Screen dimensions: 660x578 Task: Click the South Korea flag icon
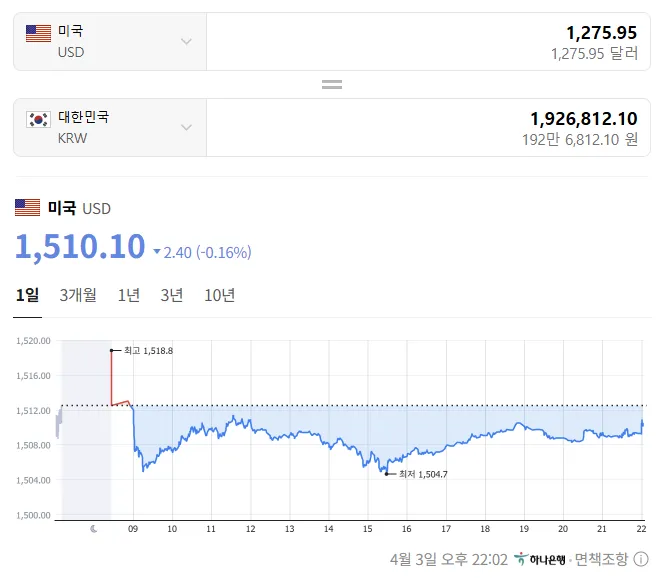38,120
